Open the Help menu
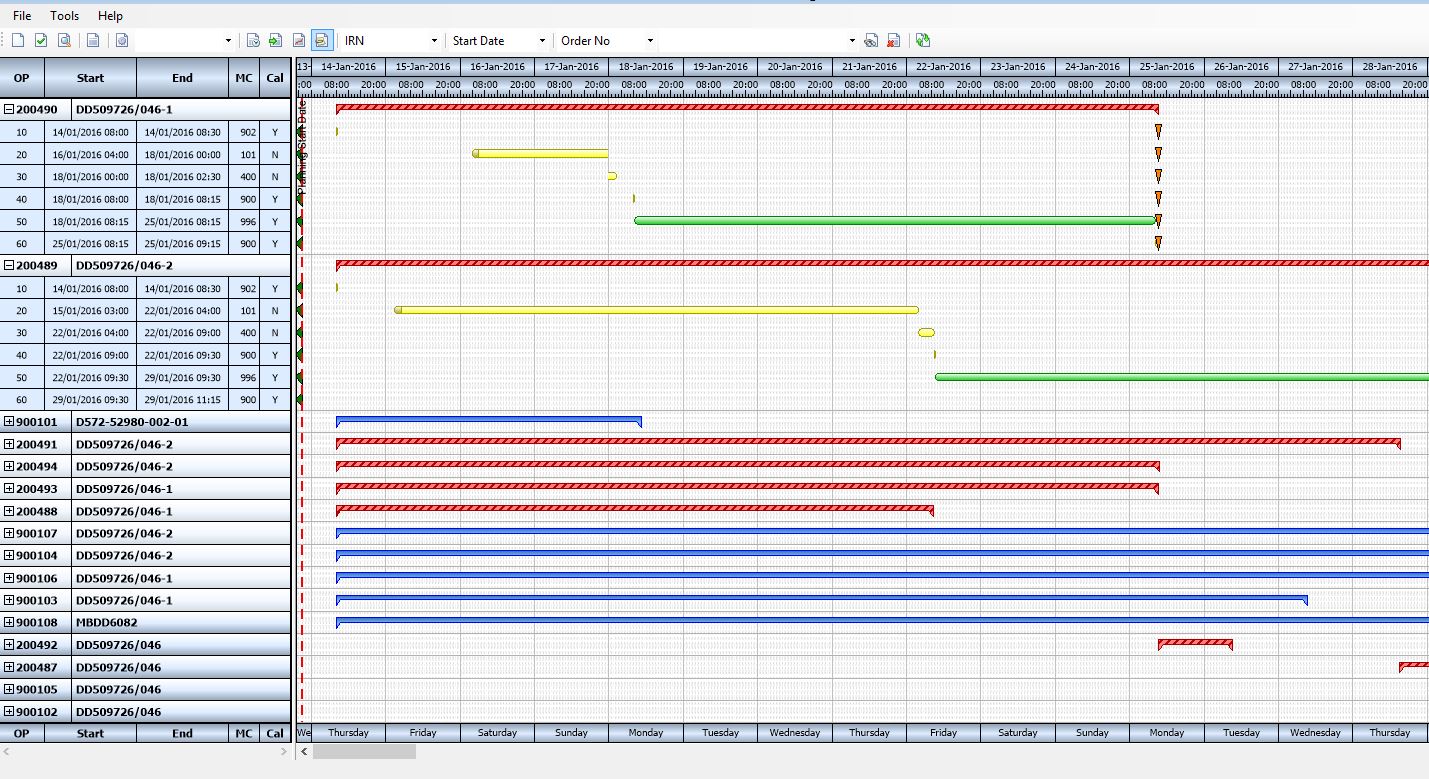This screenshot has width=1429, height=779. [x=110, y=15]
